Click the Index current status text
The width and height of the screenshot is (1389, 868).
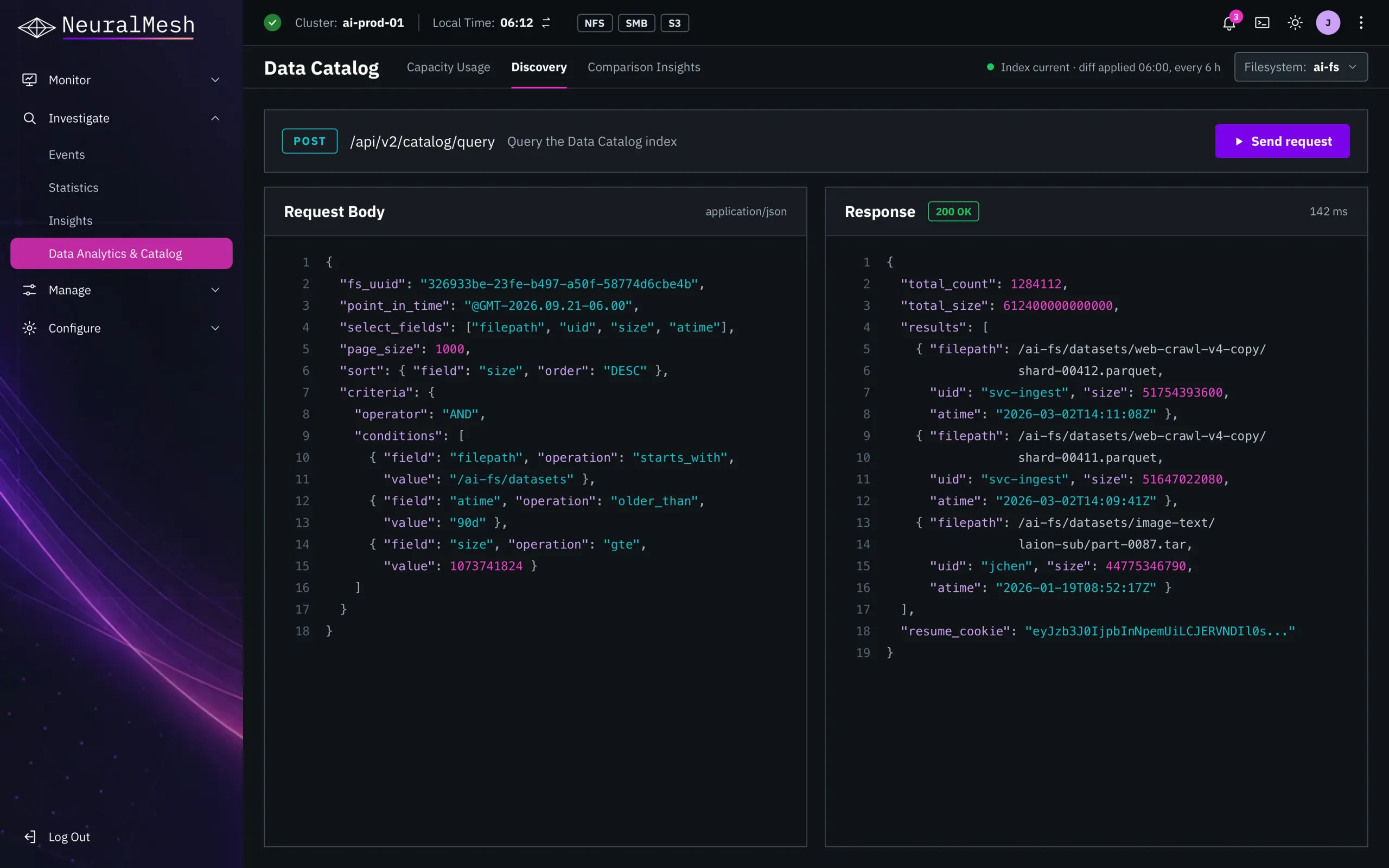[1110, 67]
